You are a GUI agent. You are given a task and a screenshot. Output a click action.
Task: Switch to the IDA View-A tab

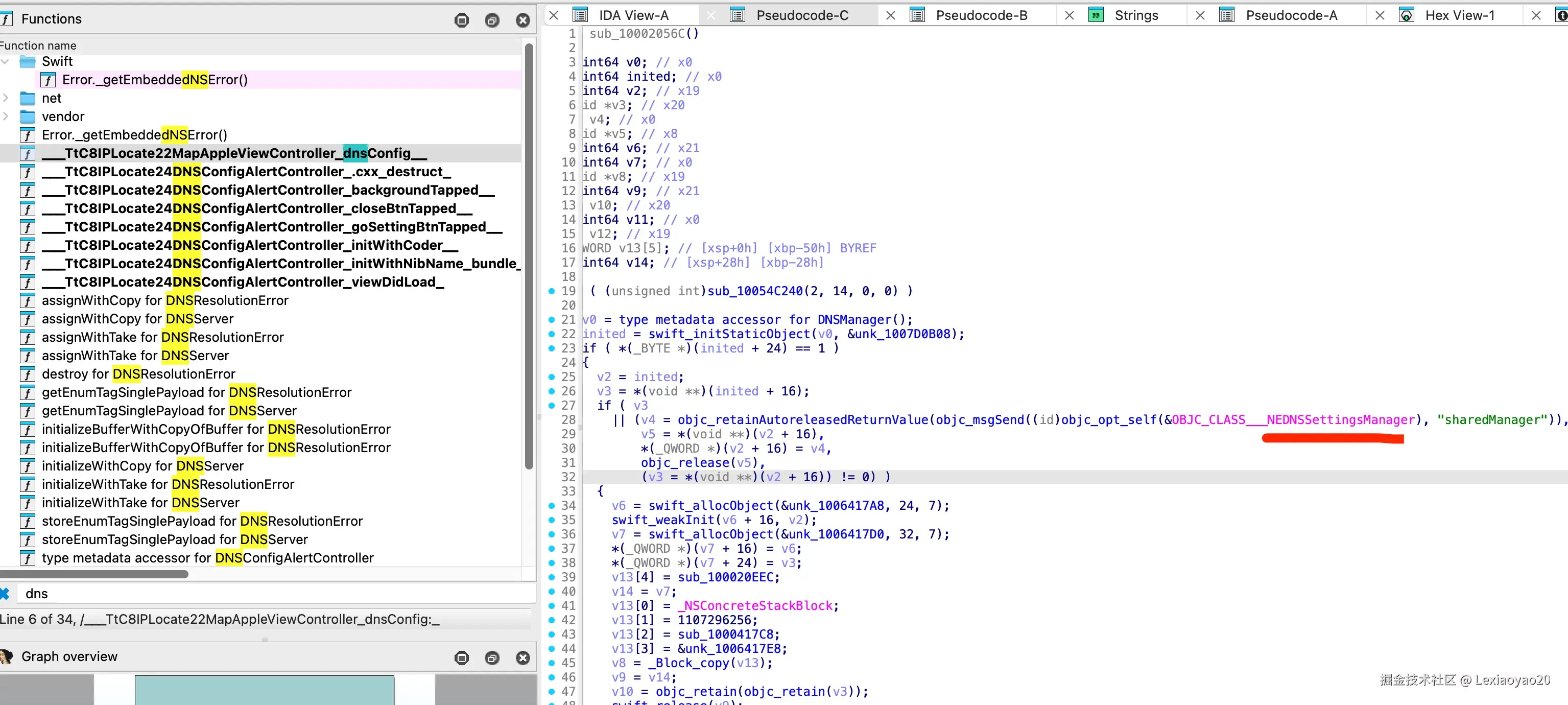pos(633,15)
